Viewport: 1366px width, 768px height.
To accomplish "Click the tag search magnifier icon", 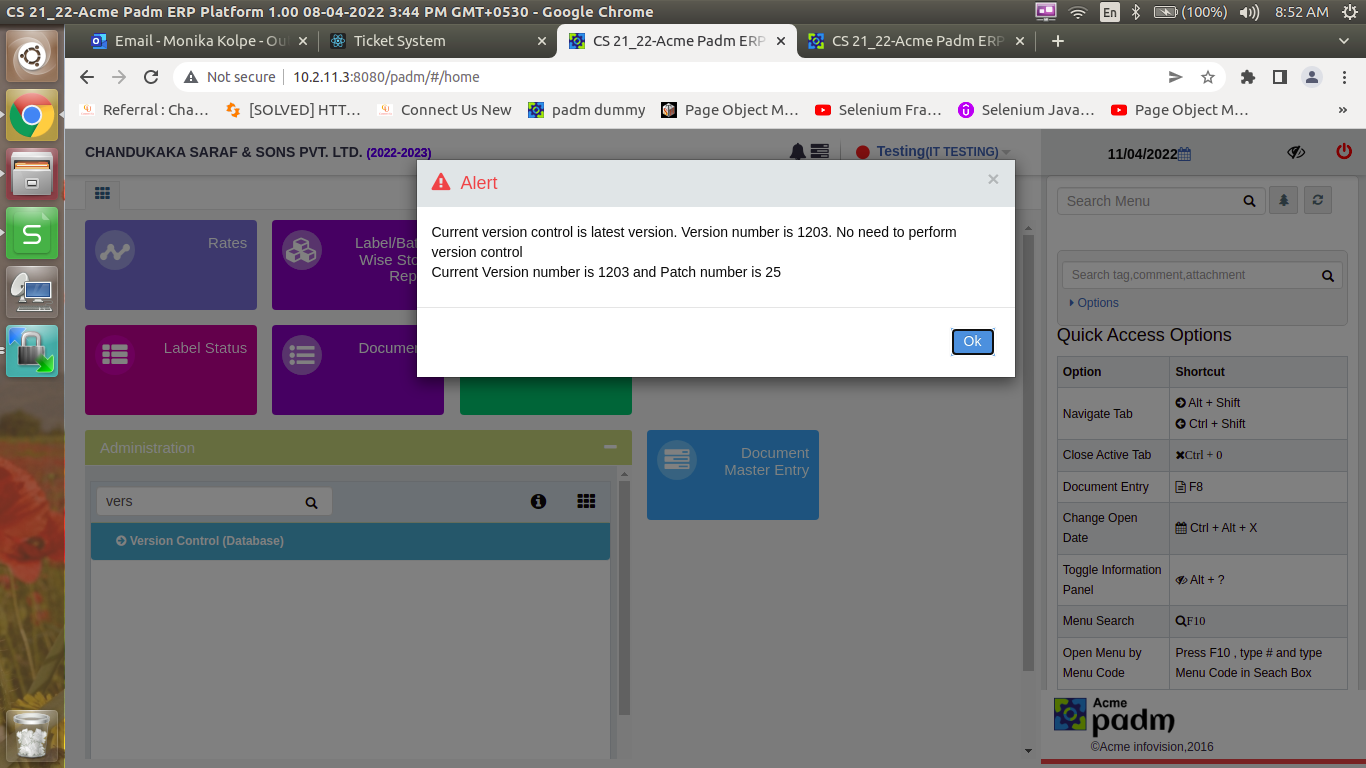I will tap(1327, 275).
